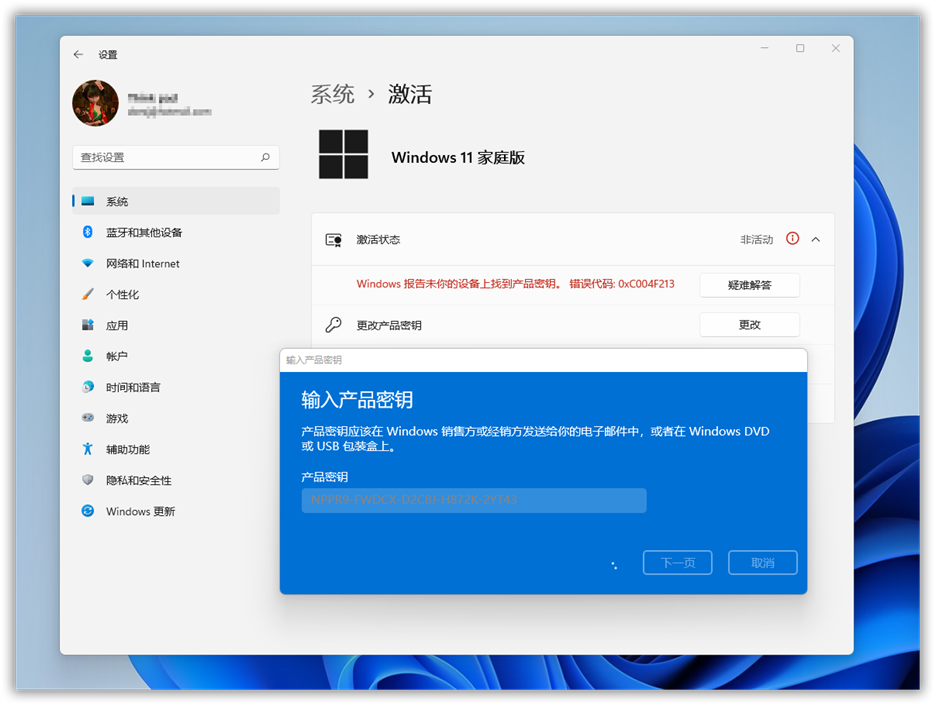Open the clock globe icon for 时间和语言
935x705 pixels.
click(x=88, y=387)
